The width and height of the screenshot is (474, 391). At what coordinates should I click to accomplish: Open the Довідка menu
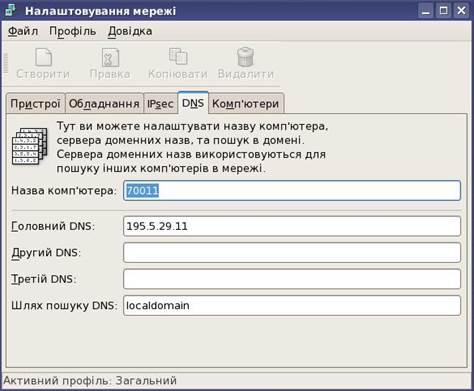130,31
